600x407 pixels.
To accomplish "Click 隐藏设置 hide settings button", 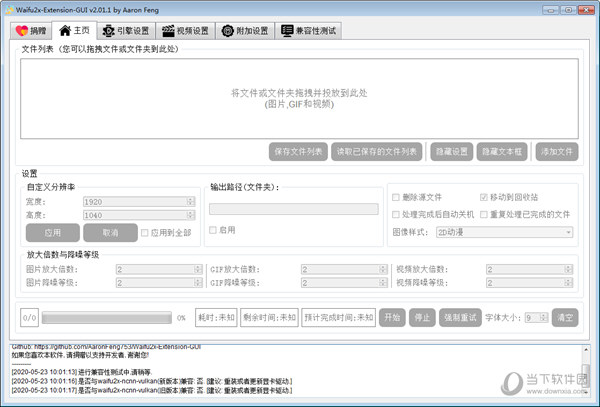I will click(452, 152).
